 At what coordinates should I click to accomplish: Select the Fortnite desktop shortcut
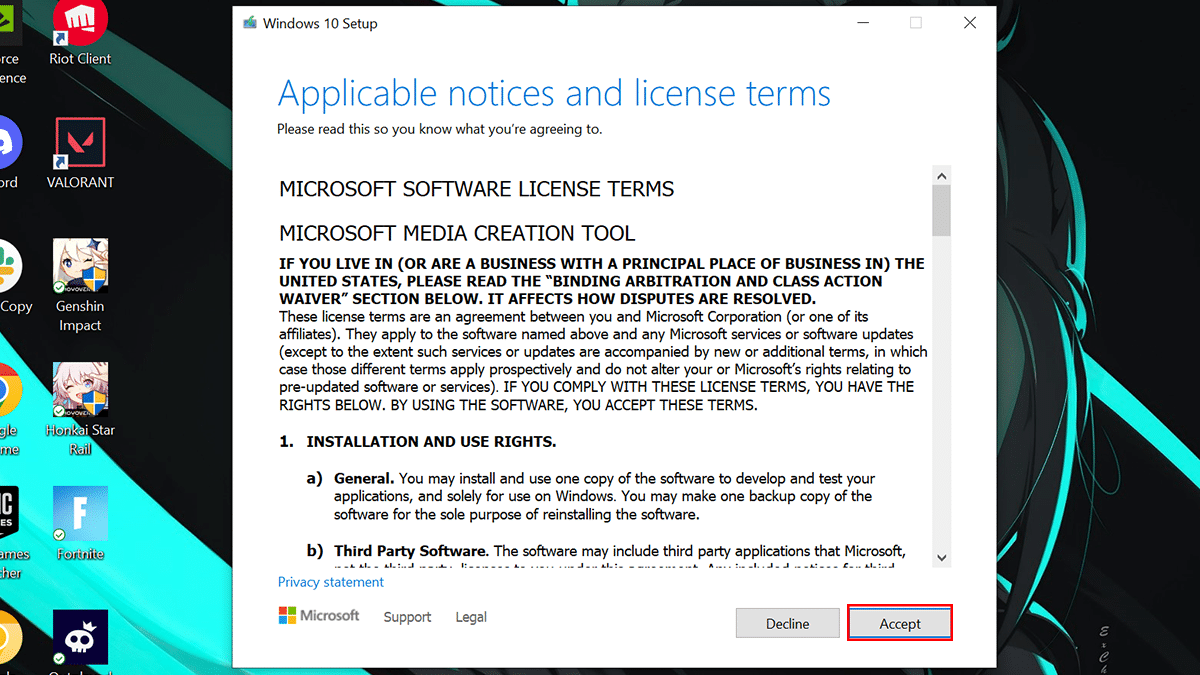click(80, 515)
